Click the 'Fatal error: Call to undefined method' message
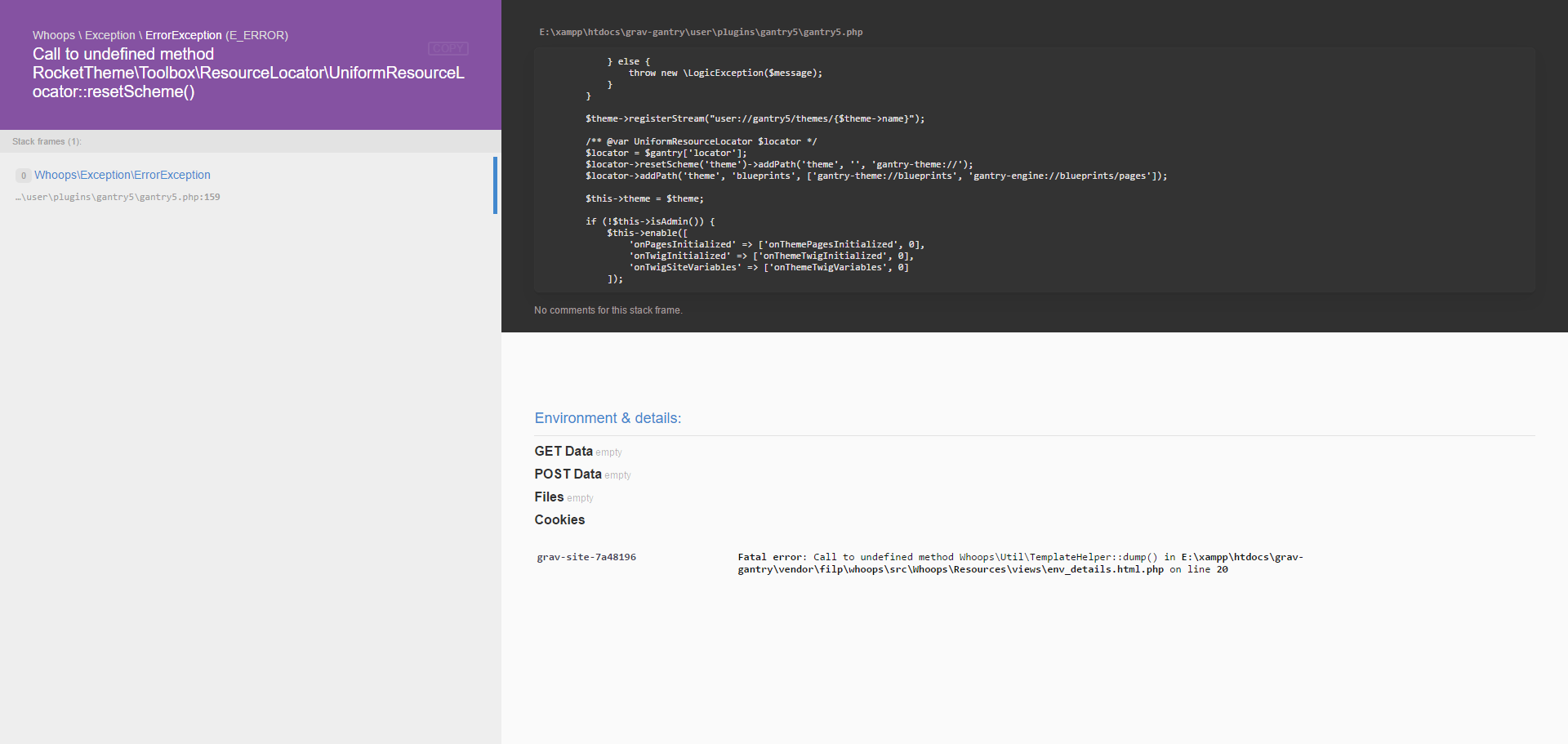The image size is (1568, 744). [x=1021, y=564]
